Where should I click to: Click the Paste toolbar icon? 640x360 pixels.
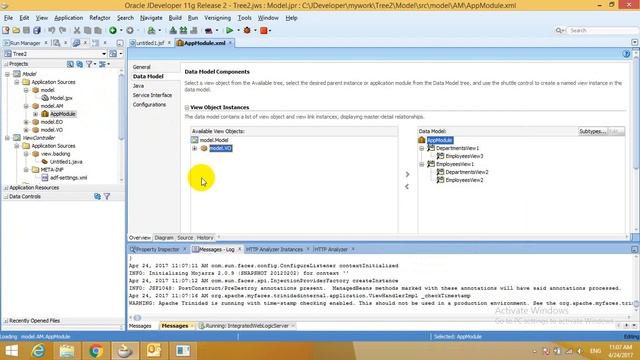point(98,30)
